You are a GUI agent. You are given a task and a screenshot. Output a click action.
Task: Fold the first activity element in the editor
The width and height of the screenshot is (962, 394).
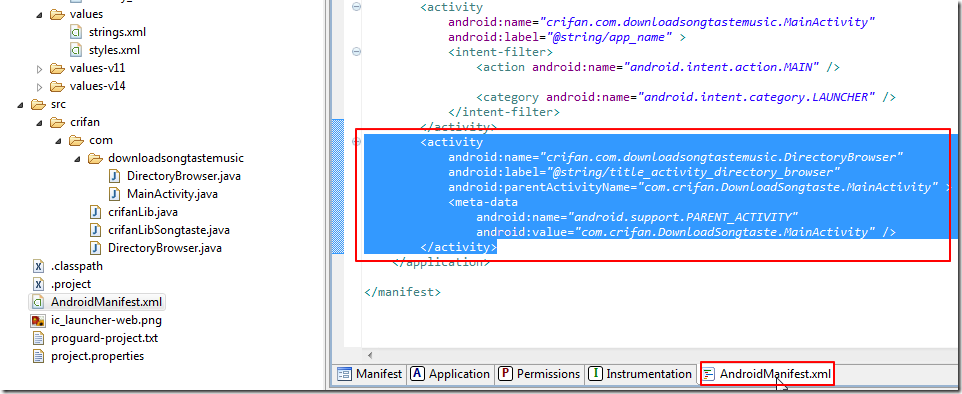point(356,7)
